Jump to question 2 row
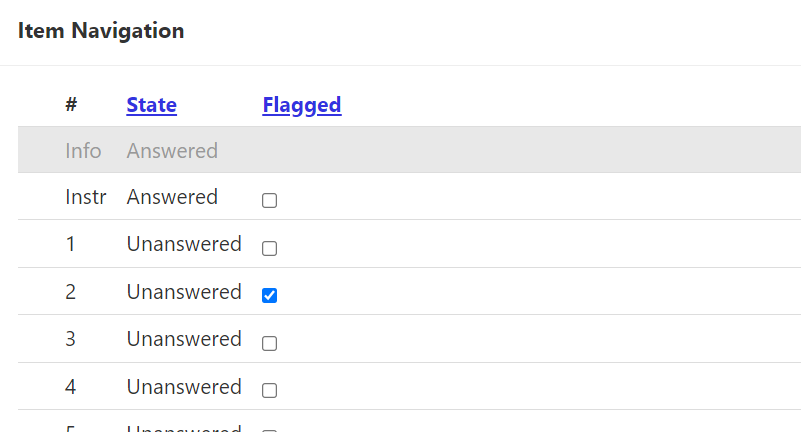 pos(70,292)
